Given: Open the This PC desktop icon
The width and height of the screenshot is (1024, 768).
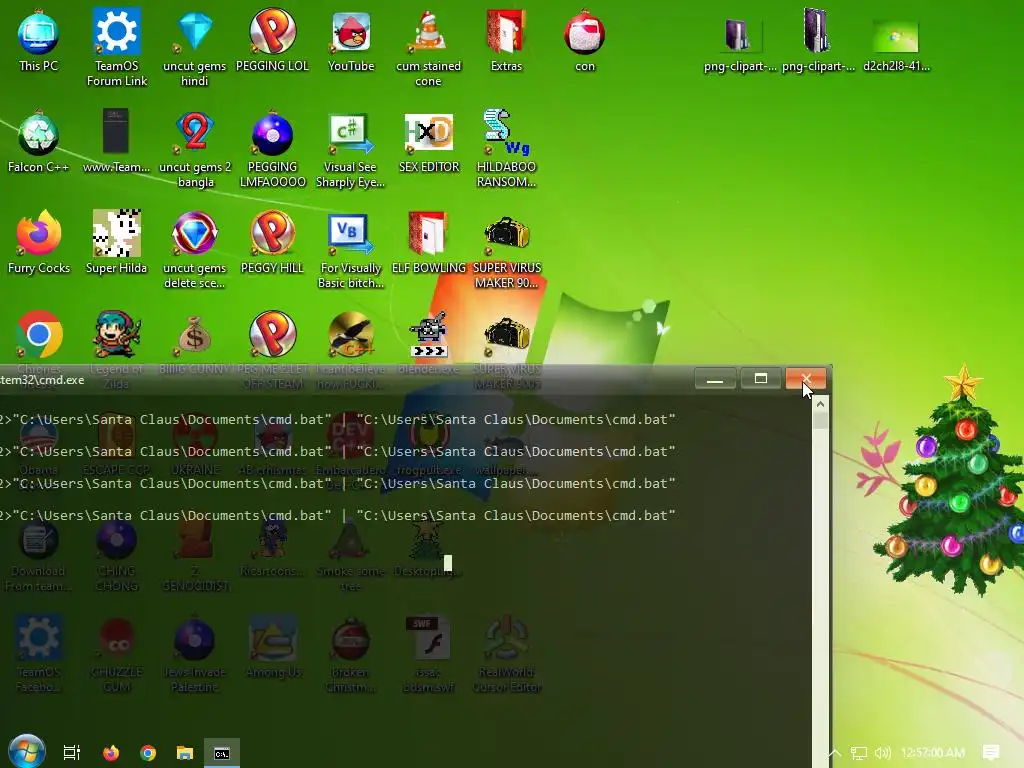Looking at the screenshot, I should click(38, 41).
